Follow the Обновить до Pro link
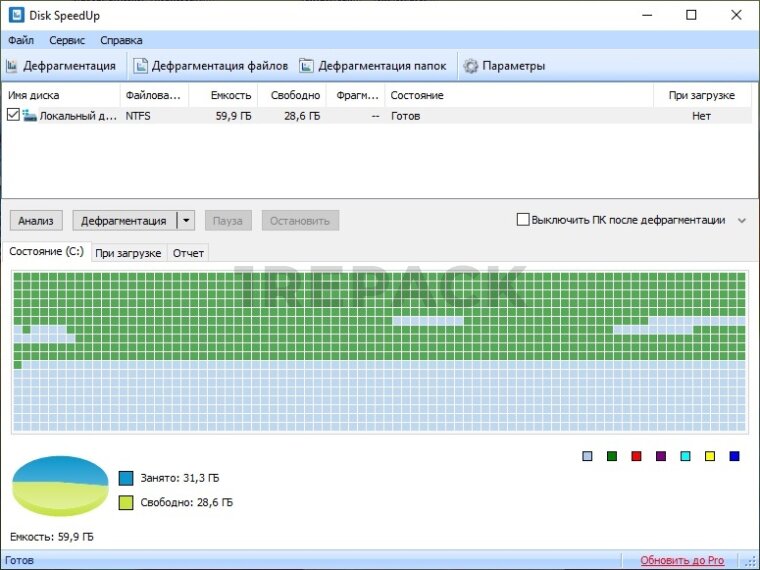The width and height of the screenshot is (760, 570). point(682,560)
